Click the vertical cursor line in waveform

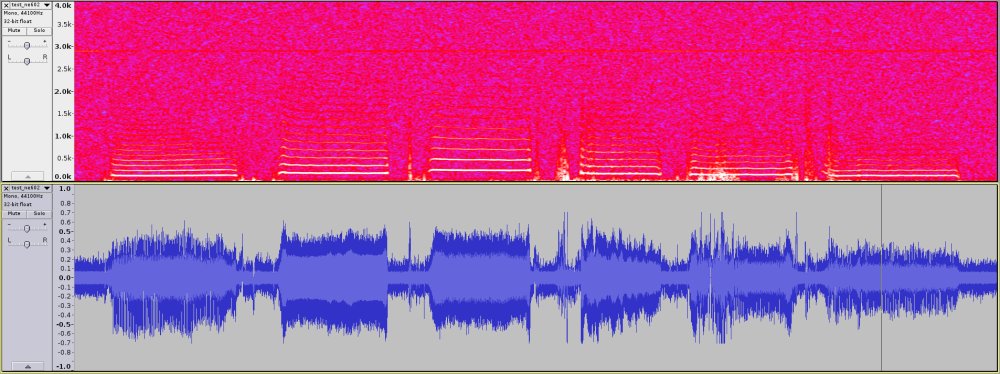[881, 278]
